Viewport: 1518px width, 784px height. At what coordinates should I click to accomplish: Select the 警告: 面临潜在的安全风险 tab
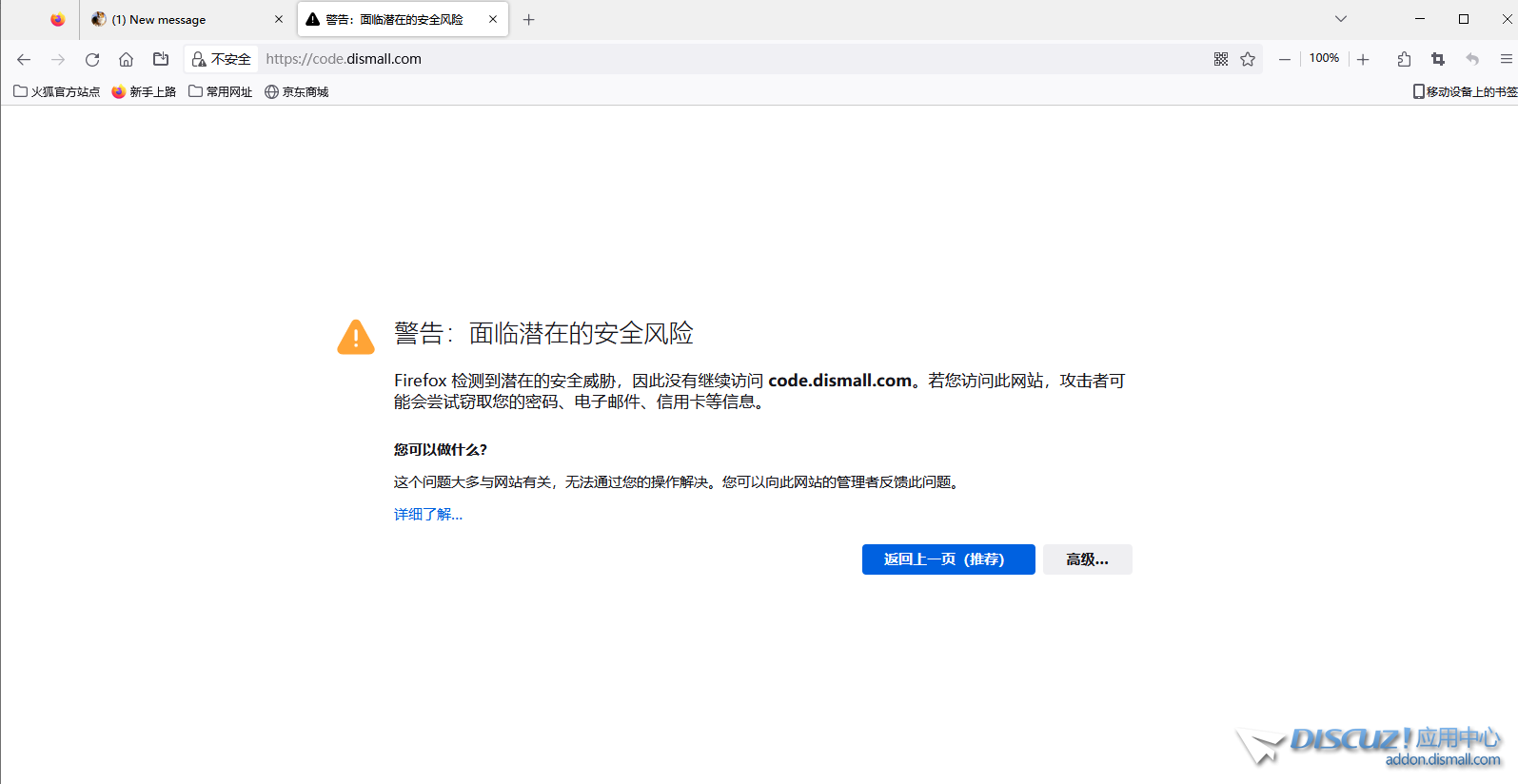pos(403,19)
